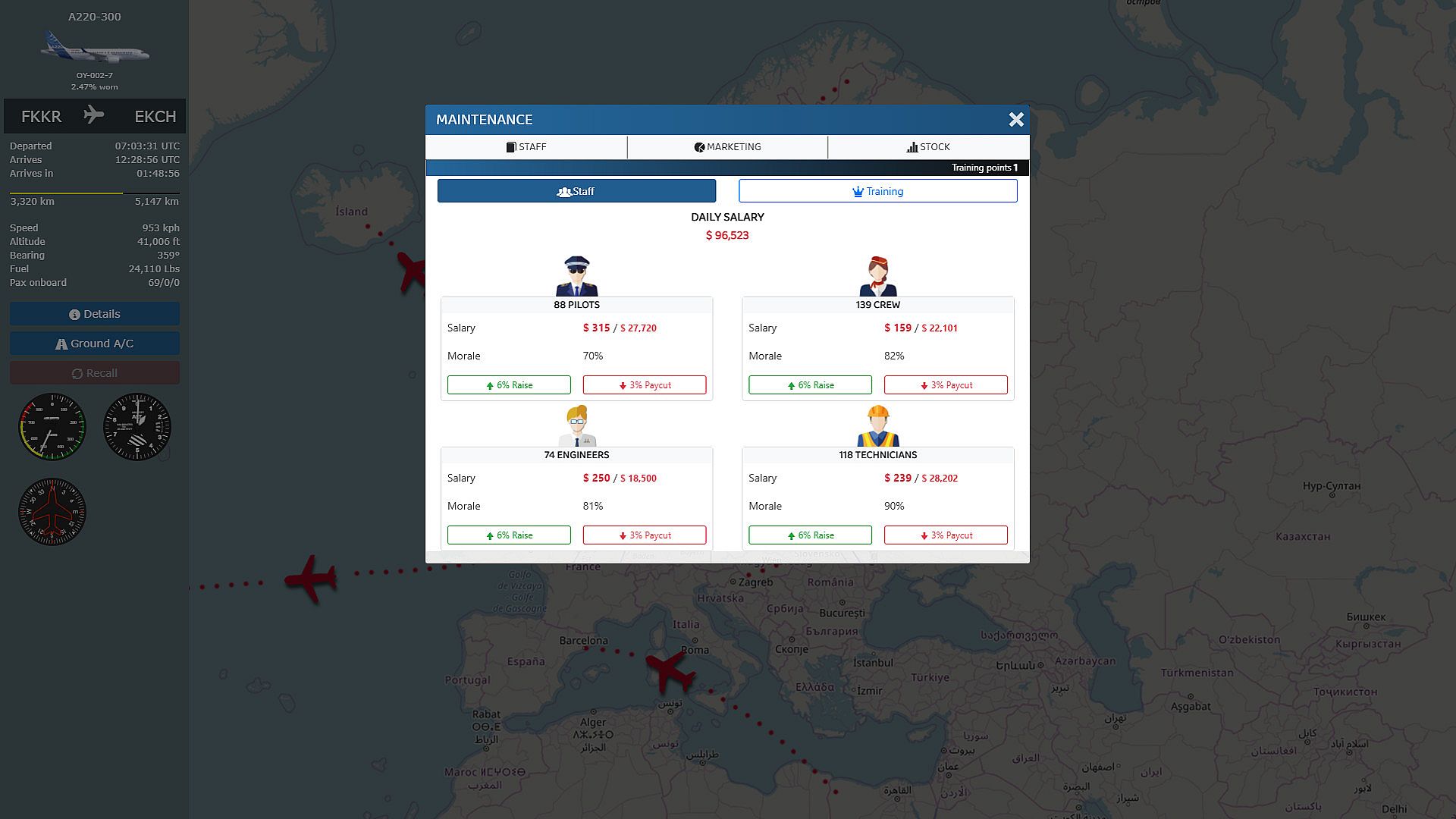Open the Stock tab
1456x819 pixels.
pyautogui.click(x=928, y=147)
